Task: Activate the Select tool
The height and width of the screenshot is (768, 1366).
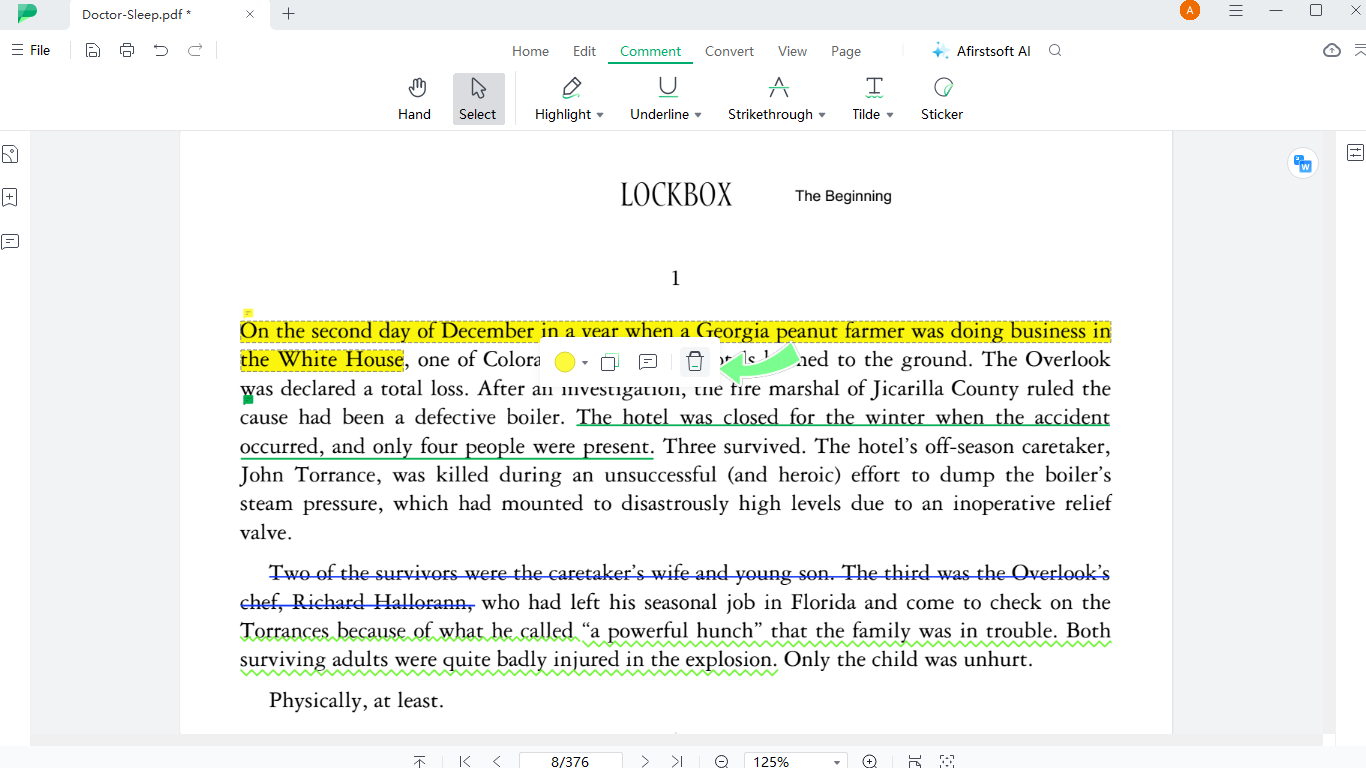Action: tap(478, 98)
